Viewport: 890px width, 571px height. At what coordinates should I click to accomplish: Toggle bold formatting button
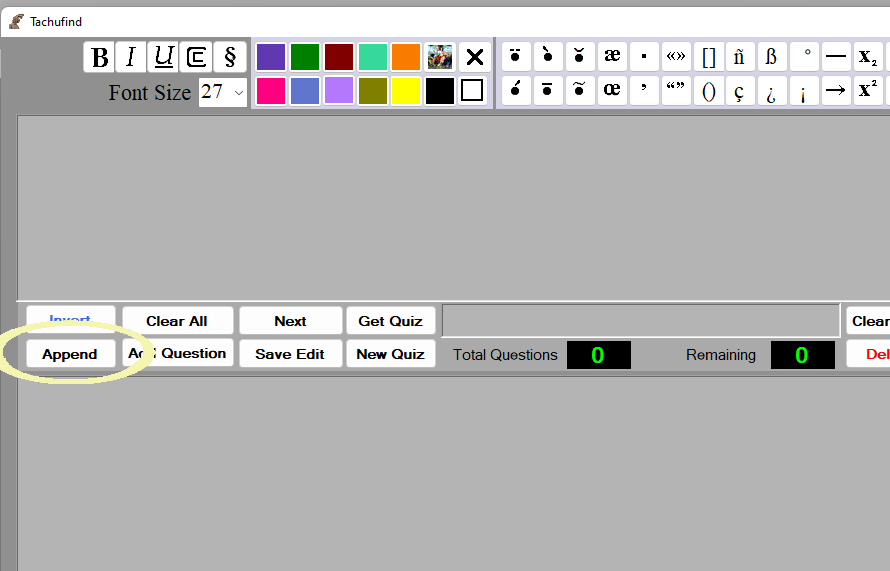point(99,57)
